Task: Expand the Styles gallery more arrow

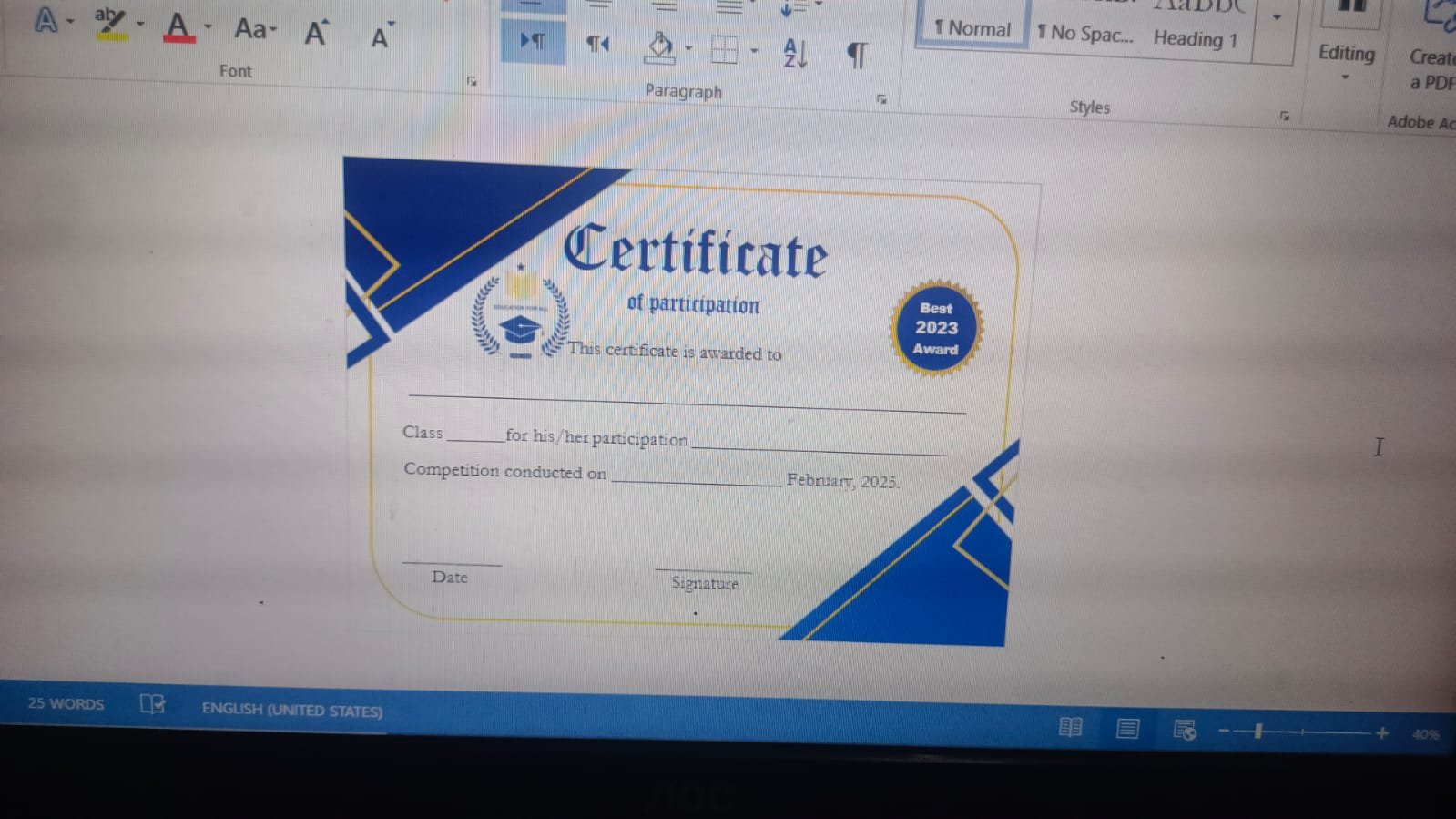Action: (x=1277, y=17)
